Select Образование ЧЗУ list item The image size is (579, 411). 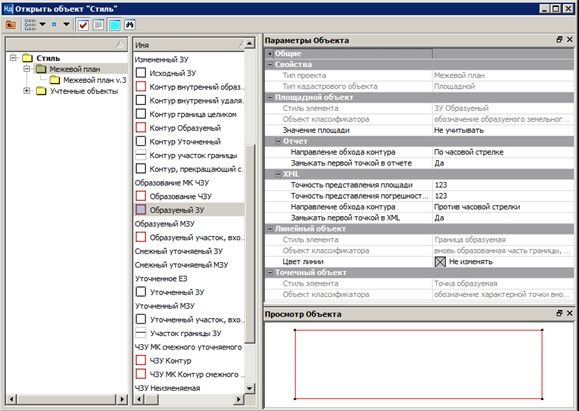click(180, 196)
